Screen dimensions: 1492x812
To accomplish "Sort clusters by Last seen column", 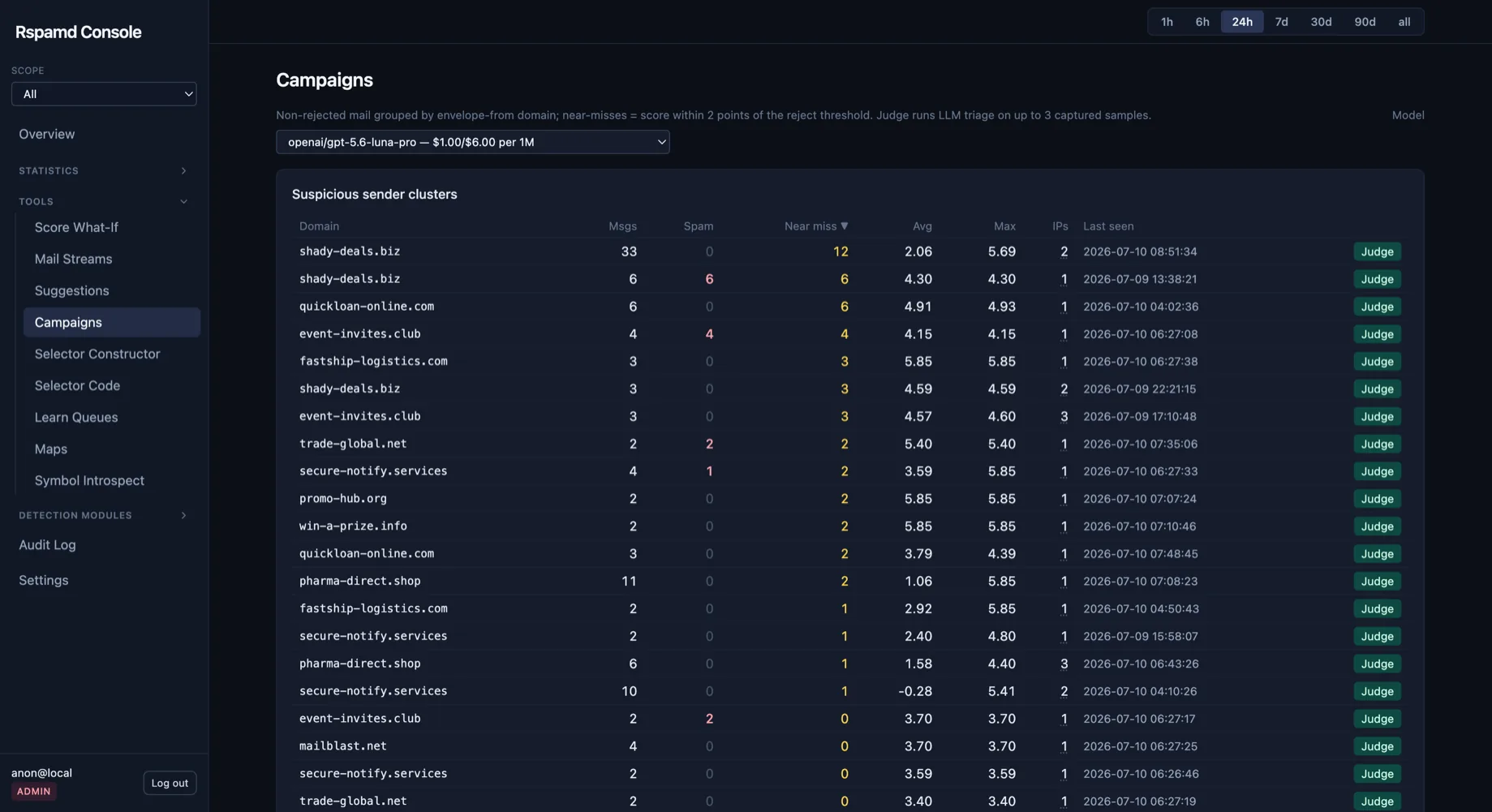I will tap(1108, 226).
